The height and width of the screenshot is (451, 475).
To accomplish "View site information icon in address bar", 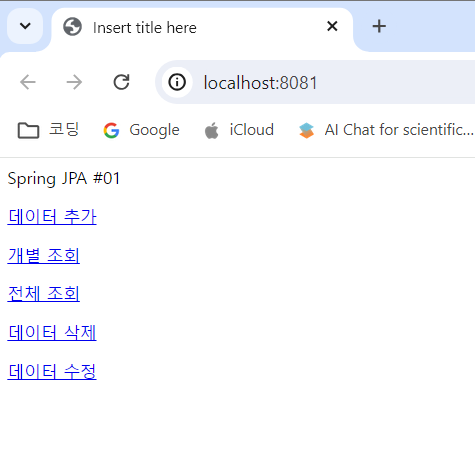I will coord(177,82).
